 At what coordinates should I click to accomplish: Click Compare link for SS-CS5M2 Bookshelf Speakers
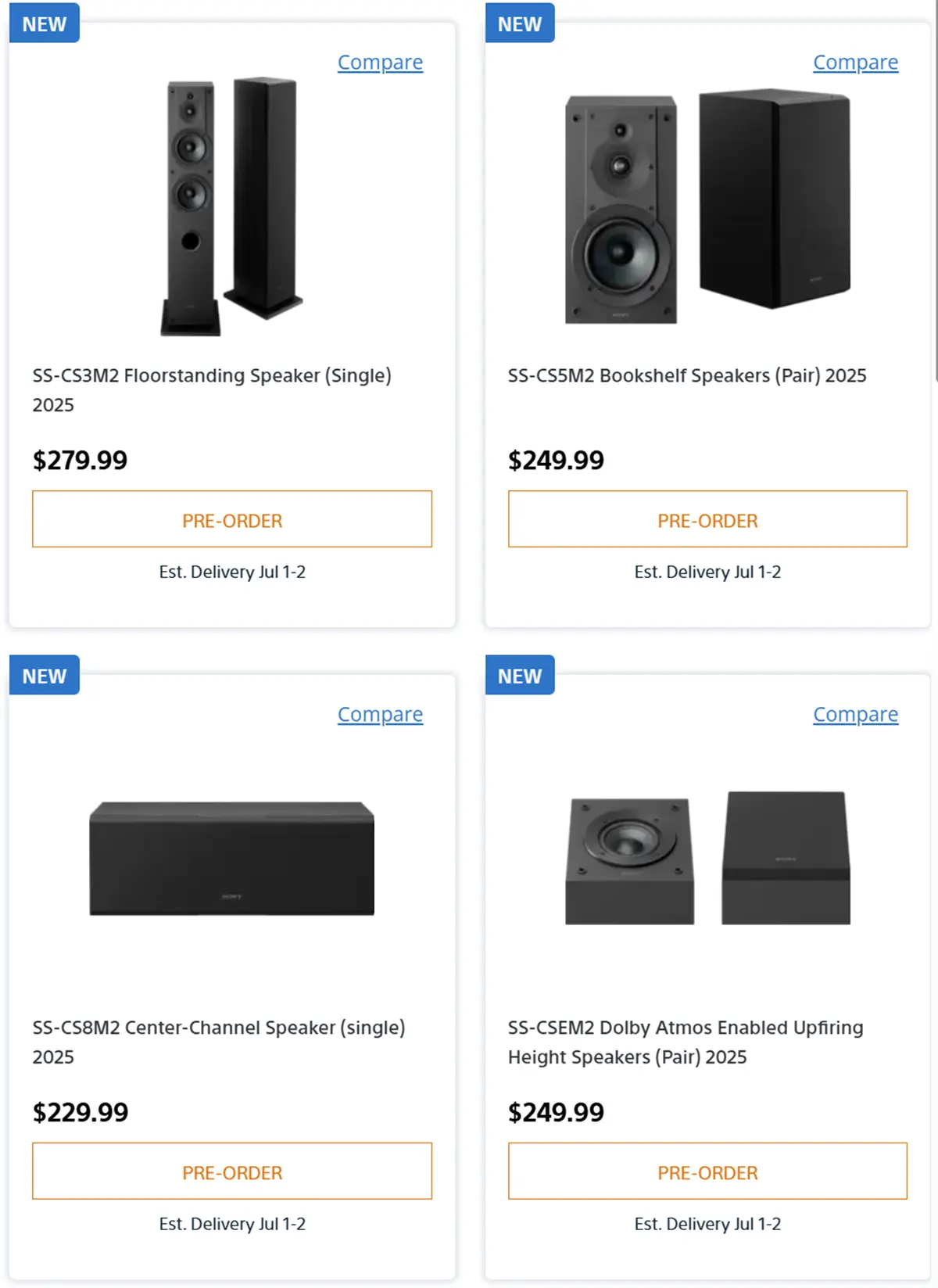[855, 63]
